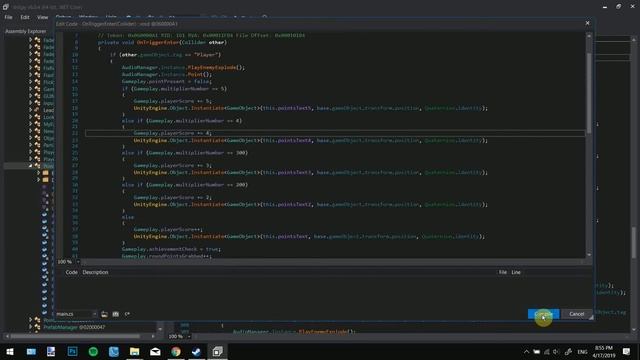Click the dialog scrollbar down arrow
The image size is (640, 360).
click(x=589, y=254)
